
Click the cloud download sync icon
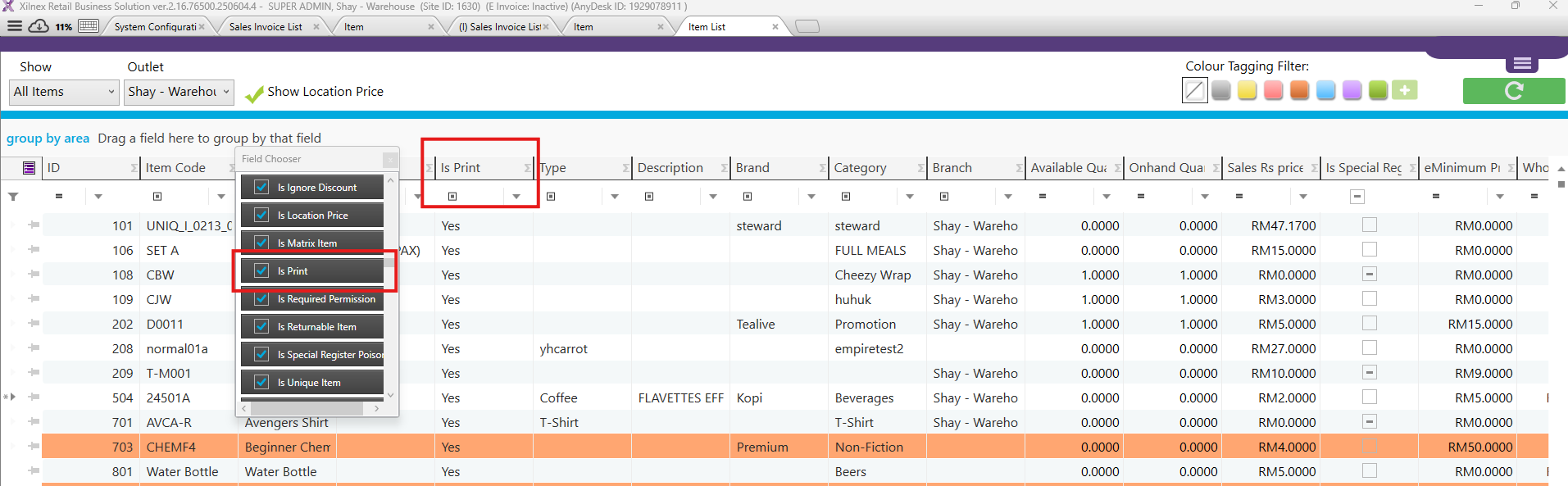click(x=39, y=26)
